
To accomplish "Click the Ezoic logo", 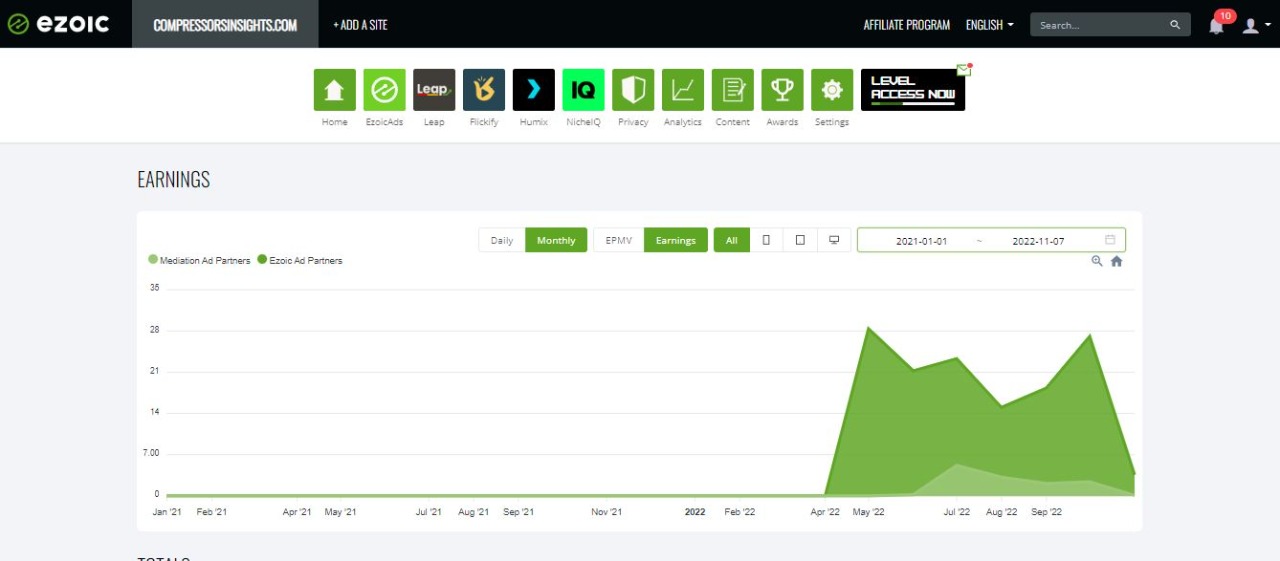I will click(x=59, y=24).
